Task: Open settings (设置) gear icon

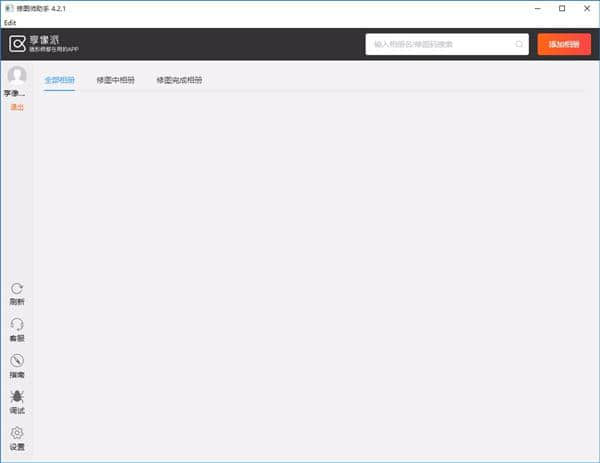Action: pyautogui.click(x=17, y=433)
